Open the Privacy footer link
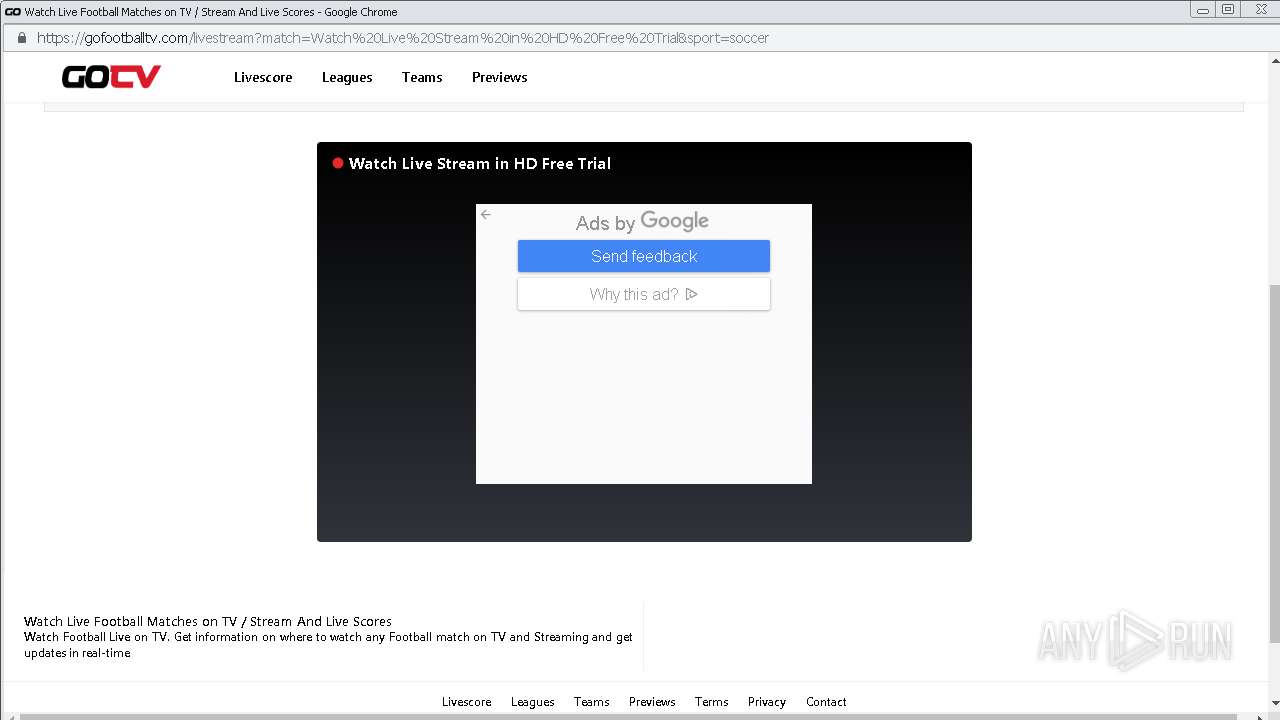Screen dimensions: 1280x720 [x=767, y=702]
